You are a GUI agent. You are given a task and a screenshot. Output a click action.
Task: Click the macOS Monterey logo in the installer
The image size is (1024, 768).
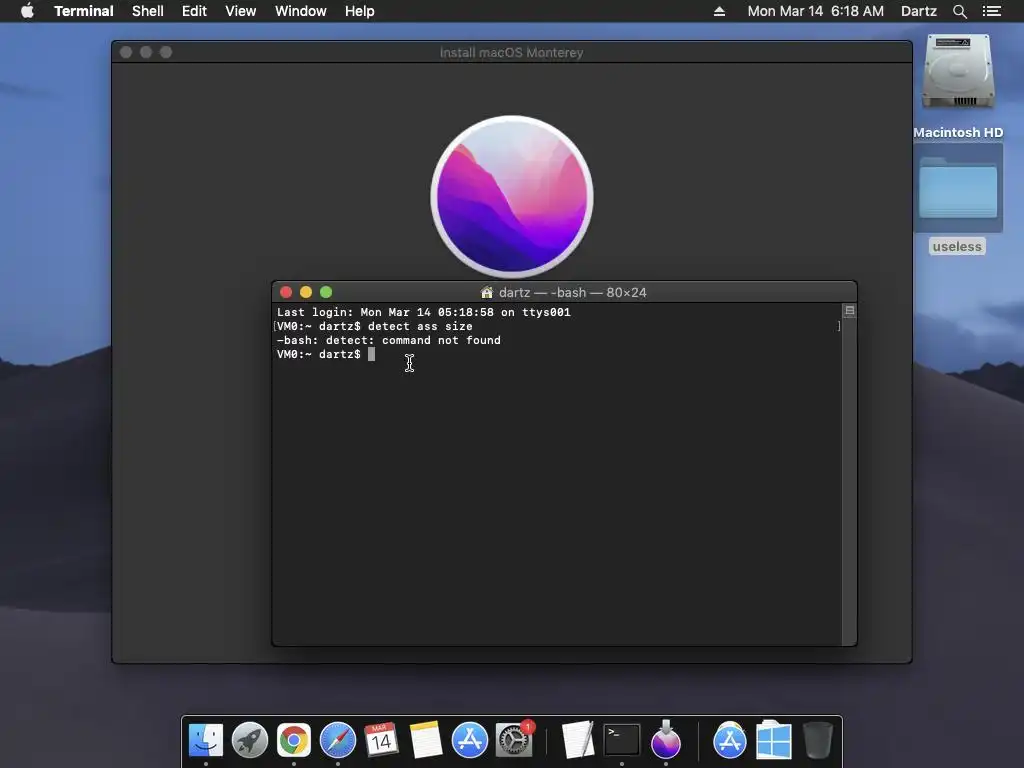pos(511,197)
